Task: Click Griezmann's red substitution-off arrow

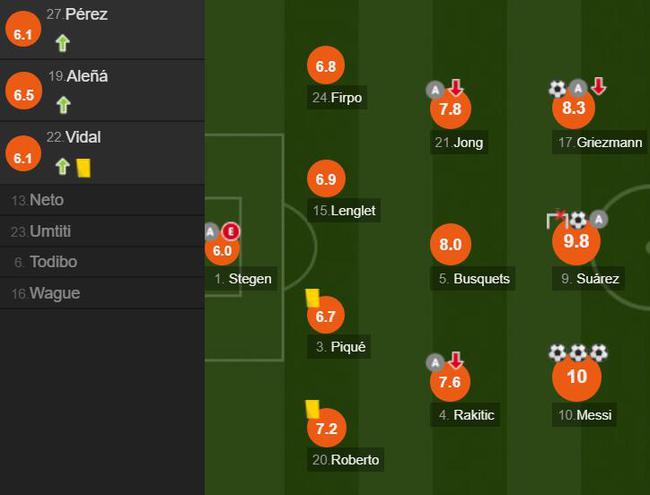Action: point(598,86)
